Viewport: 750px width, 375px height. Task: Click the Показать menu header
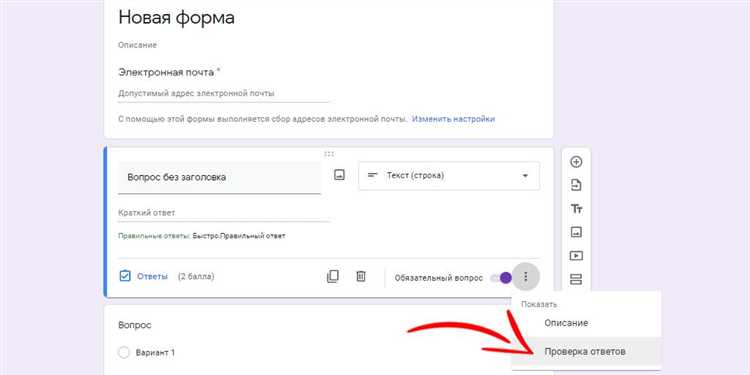coord(539,304)
